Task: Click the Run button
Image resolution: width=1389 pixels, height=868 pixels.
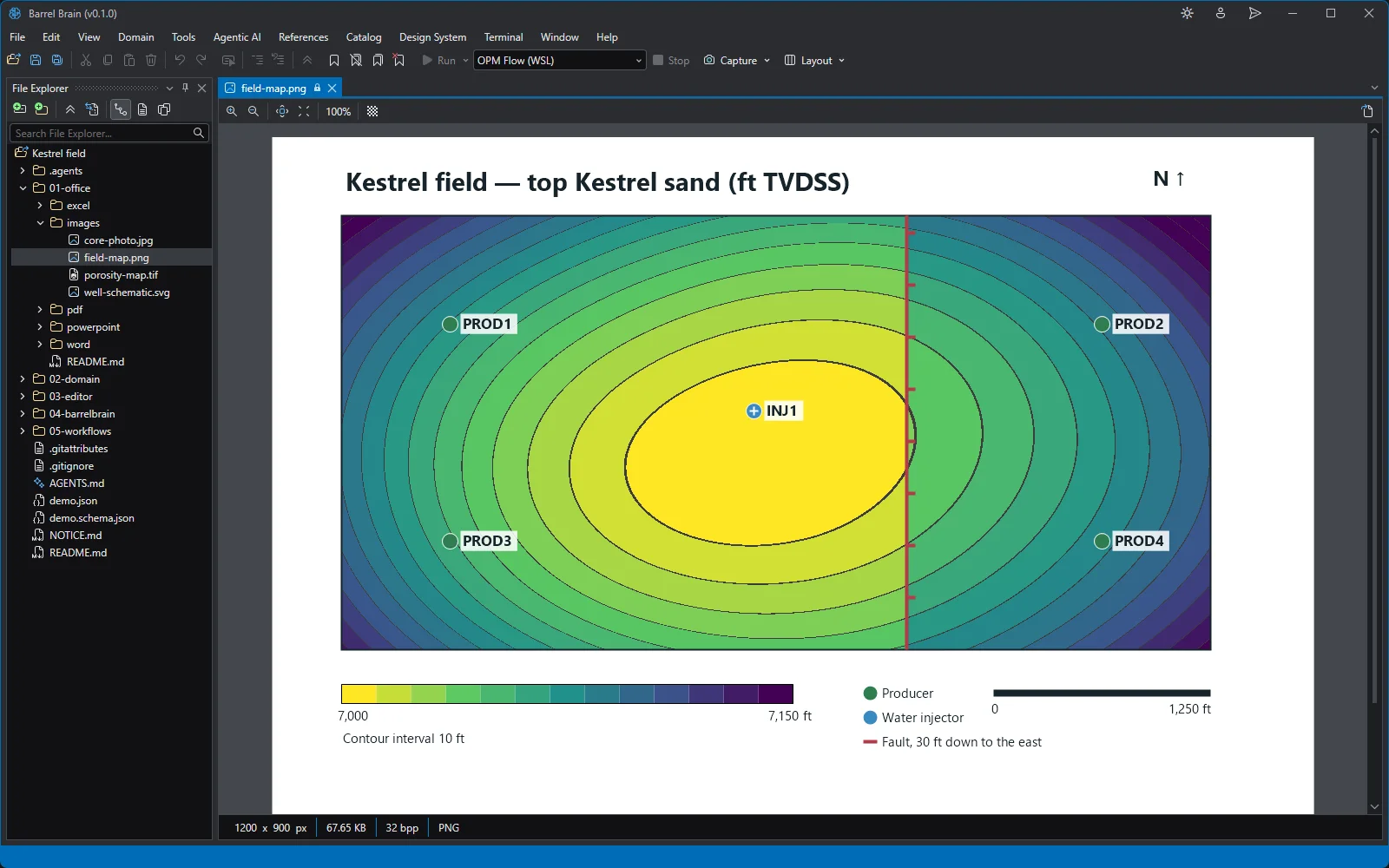Action: click(438, 60)
